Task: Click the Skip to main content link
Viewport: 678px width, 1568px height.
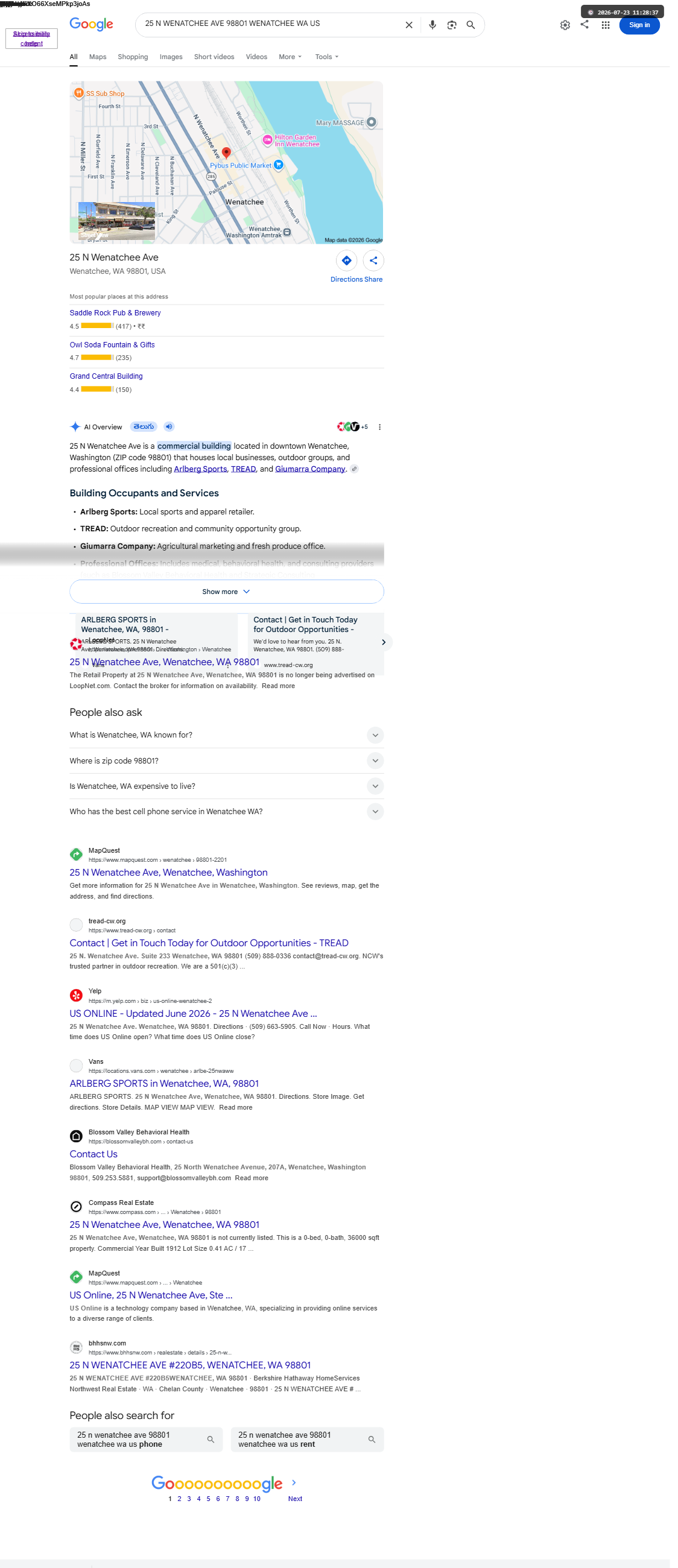Action: point(31,39)
